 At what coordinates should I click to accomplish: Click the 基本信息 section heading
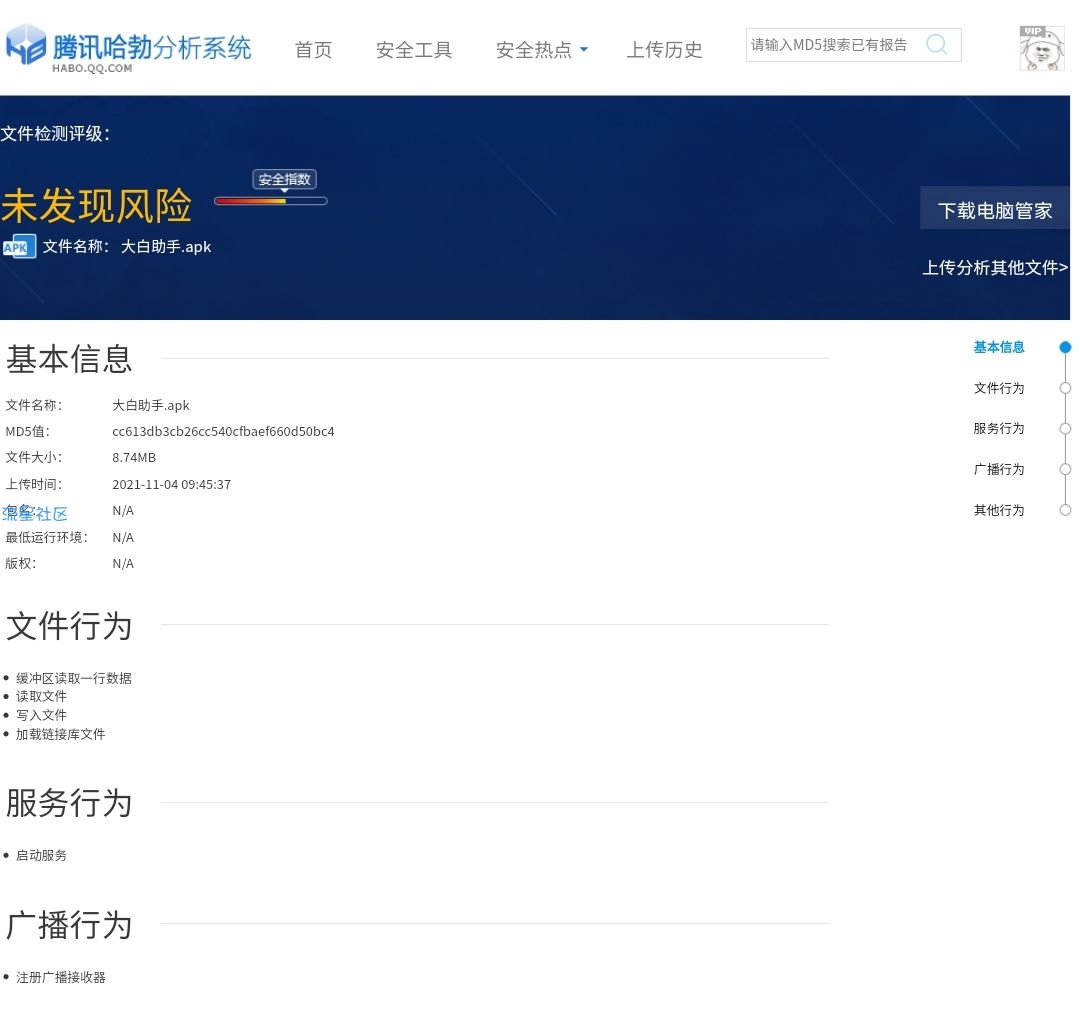[x=69, y=359]
